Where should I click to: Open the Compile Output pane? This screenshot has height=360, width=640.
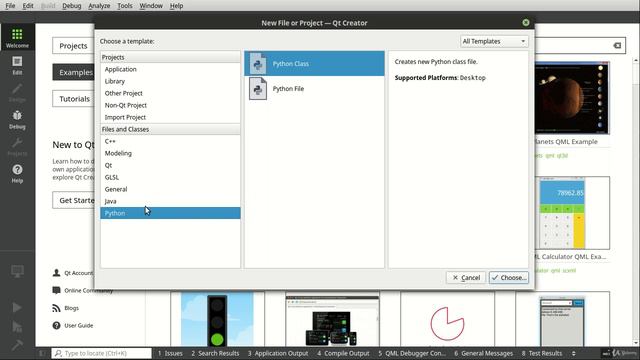(343, 353)
